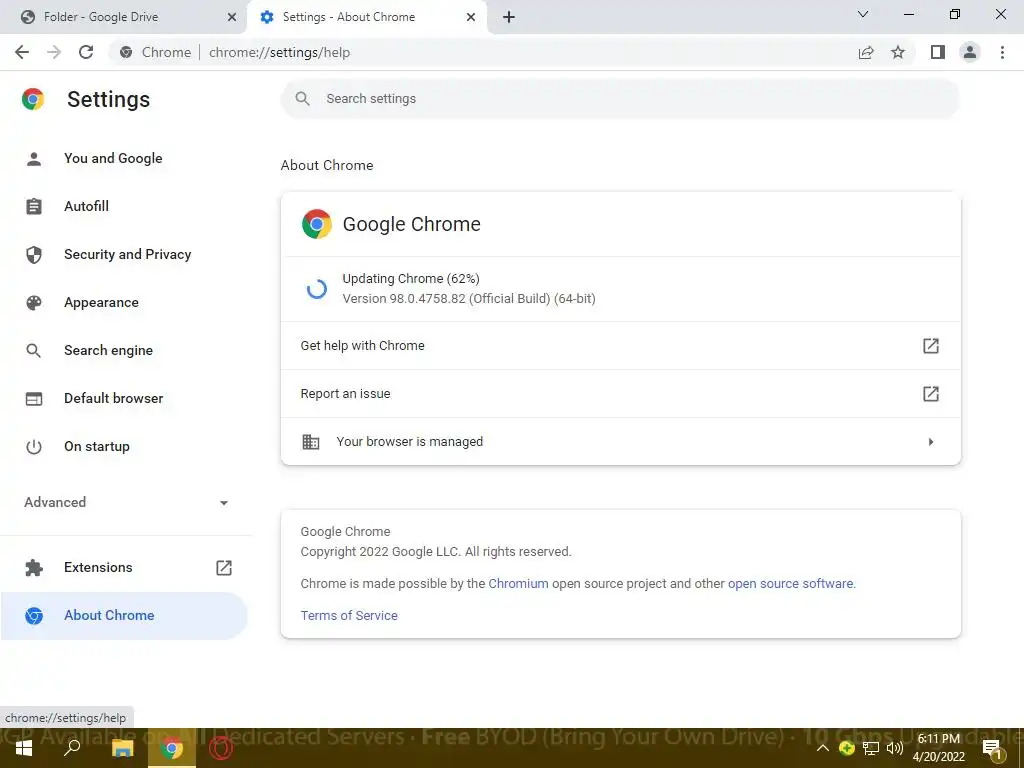The height and width of the screenshot is (768, 1024).
Task: Open Extensions from the sidebar
Action: pos(98,567)
